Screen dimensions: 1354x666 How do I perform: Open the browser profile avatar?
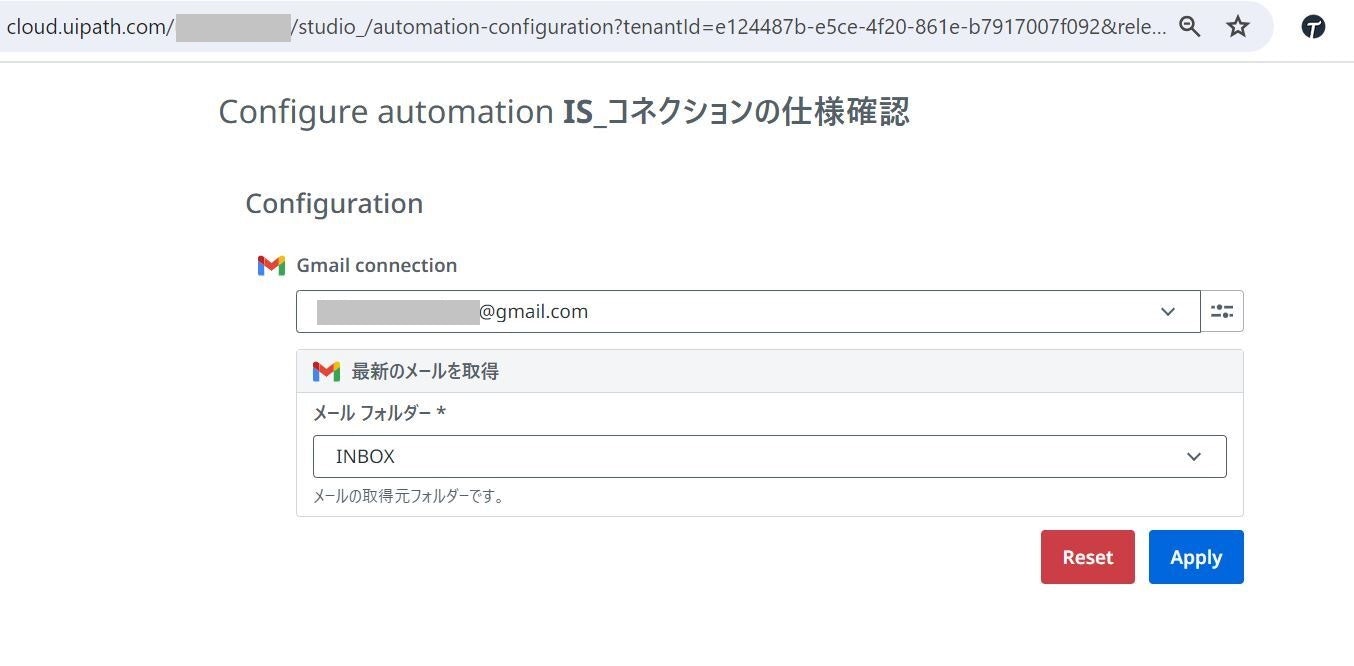(x=1313, y=27)
